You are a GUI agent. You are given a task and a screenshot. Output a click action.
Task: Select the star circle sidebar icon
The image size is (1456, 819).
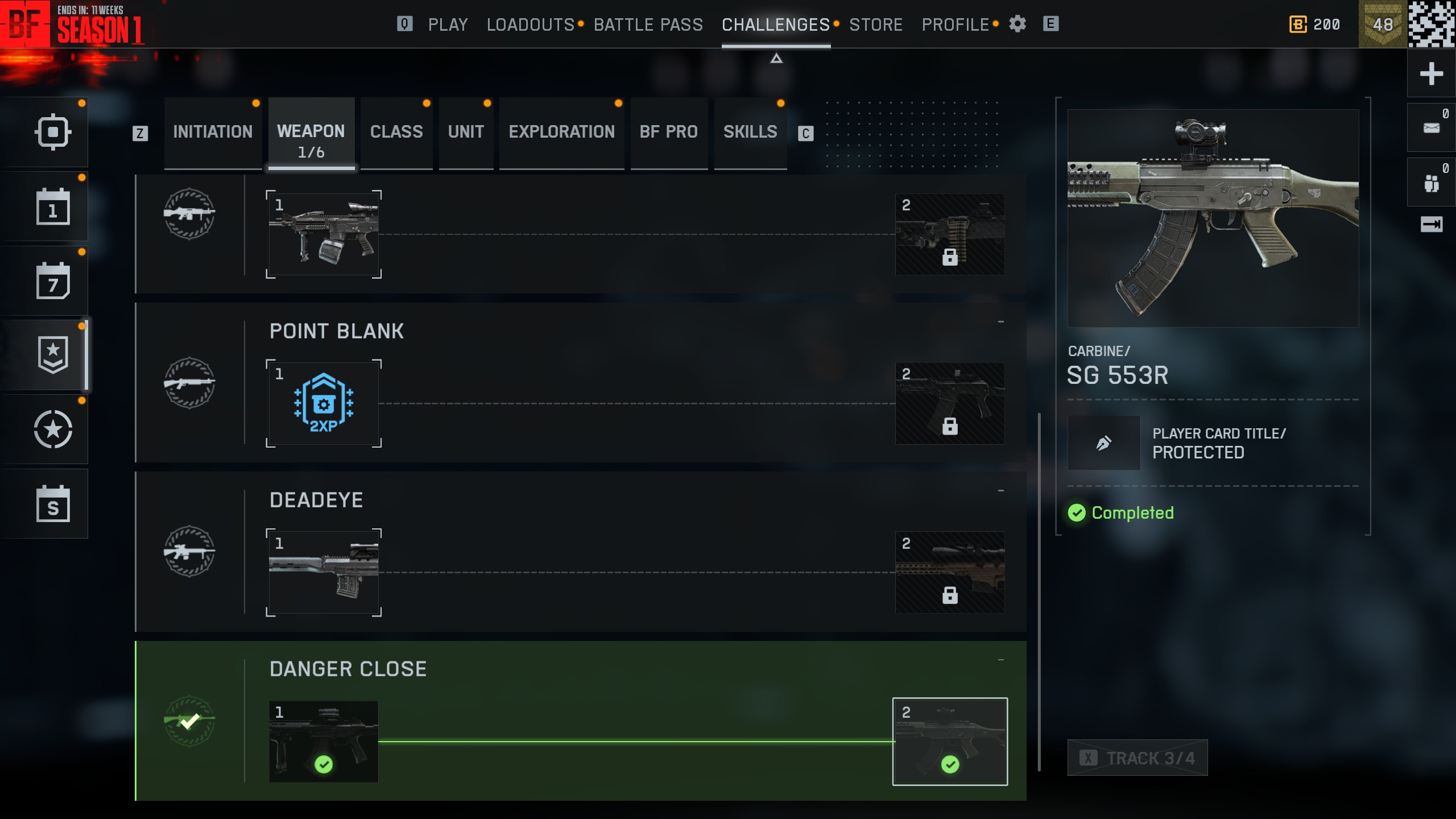(53, 429)
